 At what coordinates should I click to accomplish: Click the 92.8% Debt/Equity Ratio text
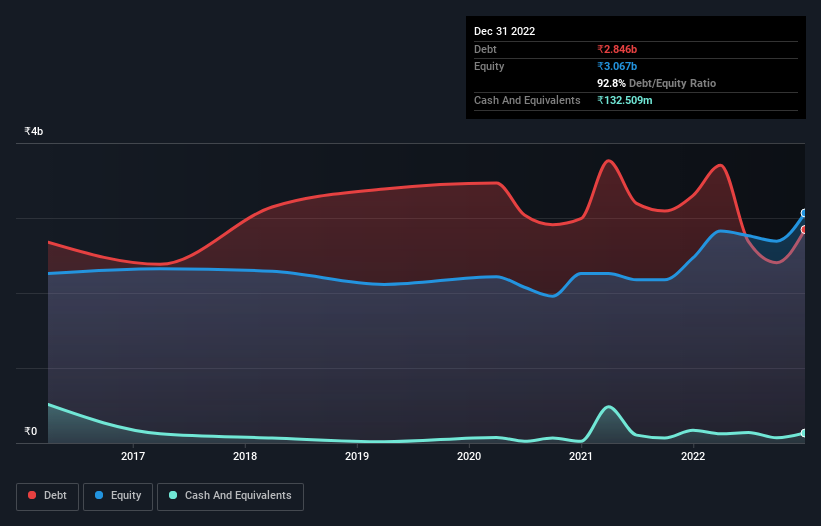coord(657,83)
